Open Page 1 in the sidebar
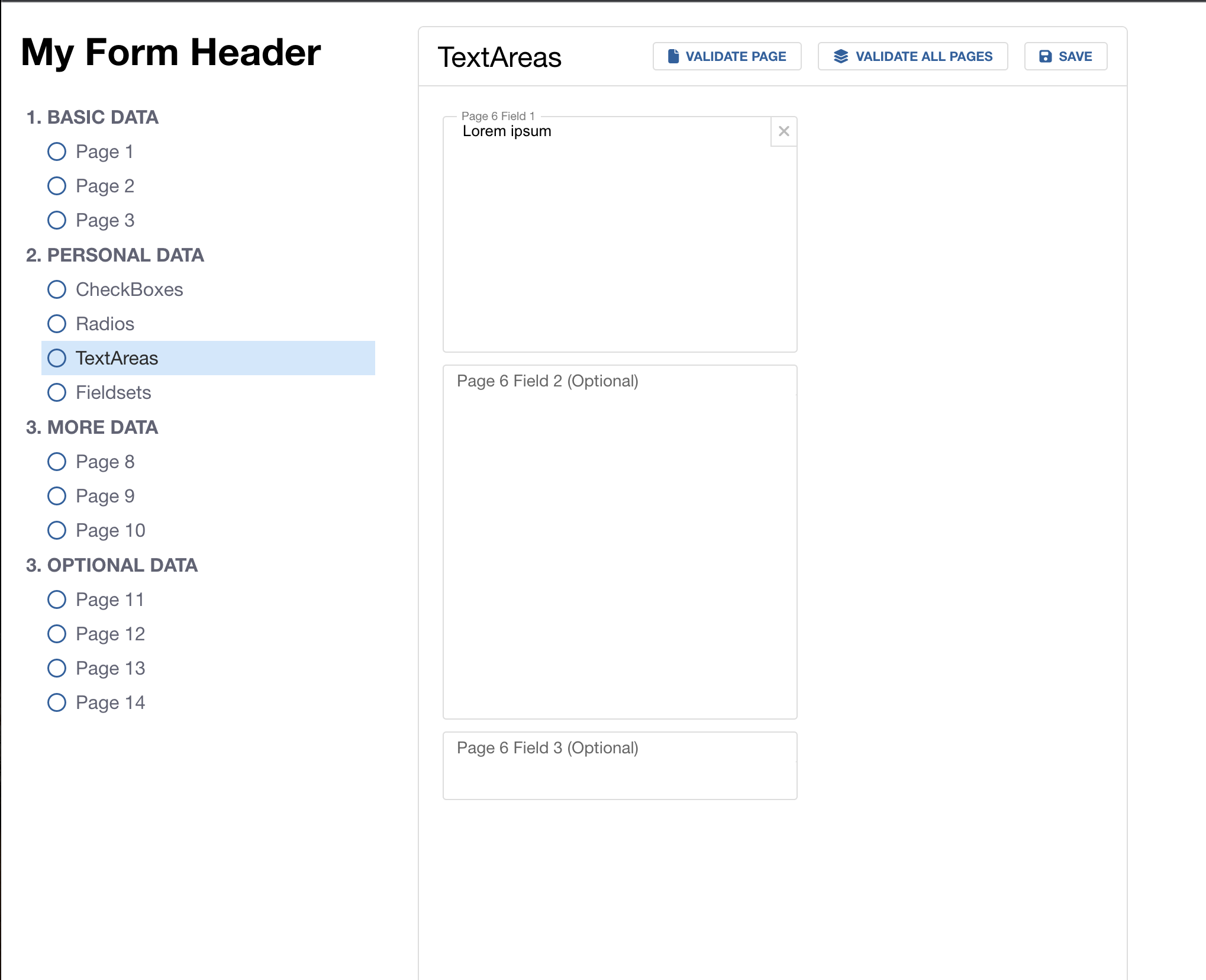 pos(208,151)
